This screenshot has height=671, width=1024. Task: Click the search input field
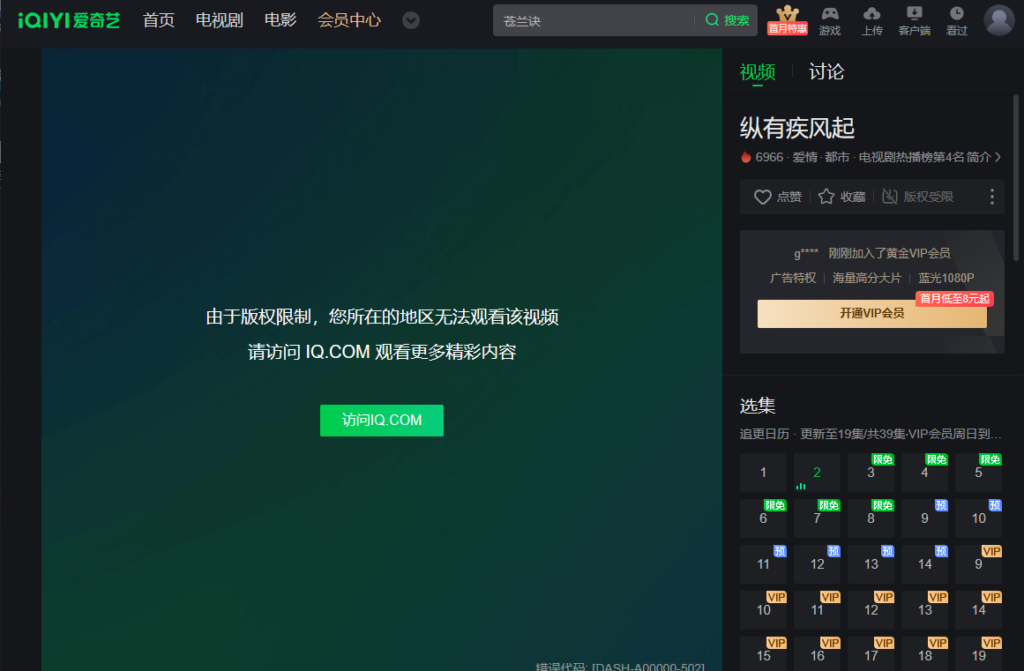point(595,20)
